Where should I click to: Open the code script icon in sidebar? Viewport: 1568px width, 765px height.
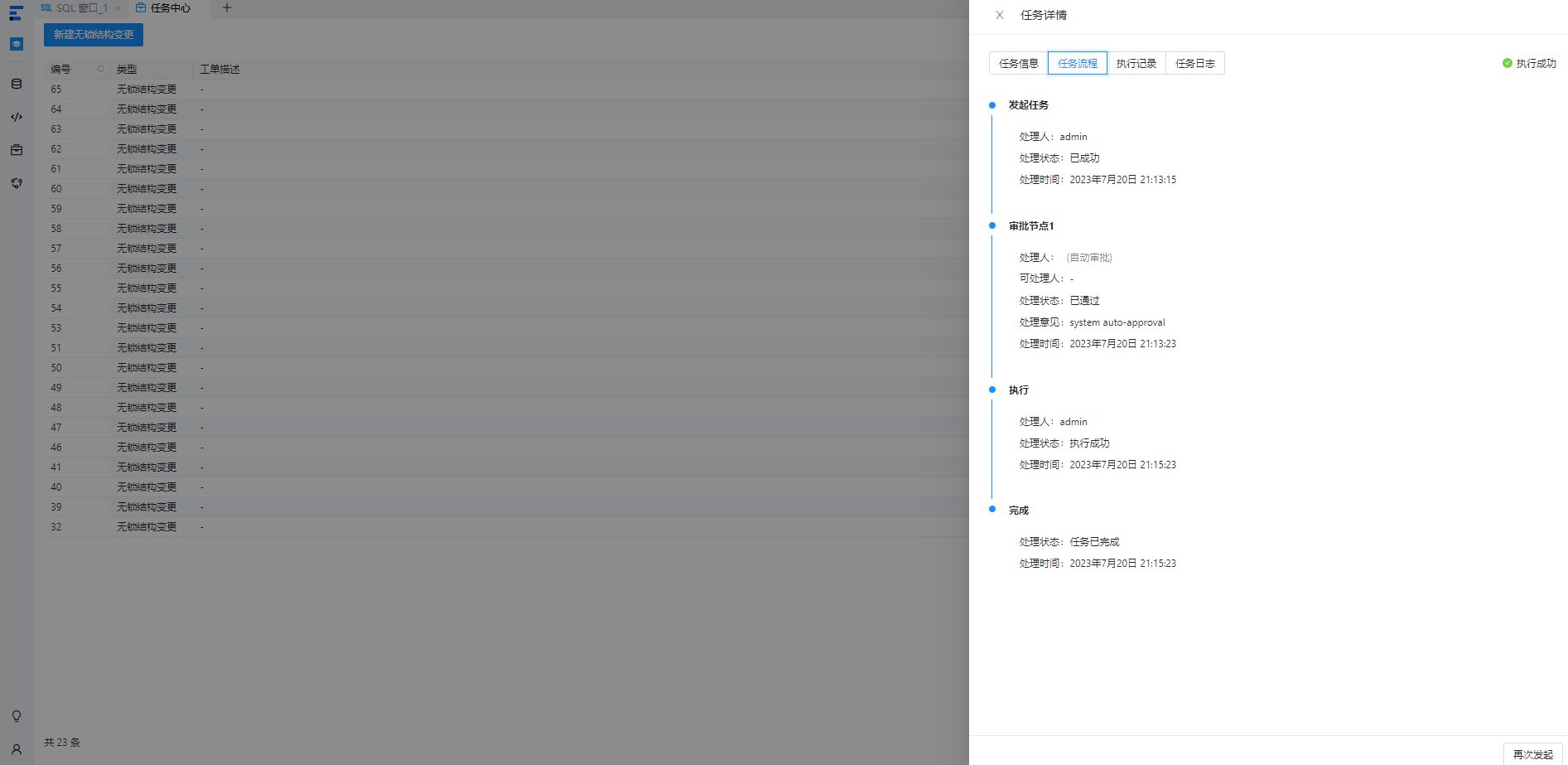17,117
